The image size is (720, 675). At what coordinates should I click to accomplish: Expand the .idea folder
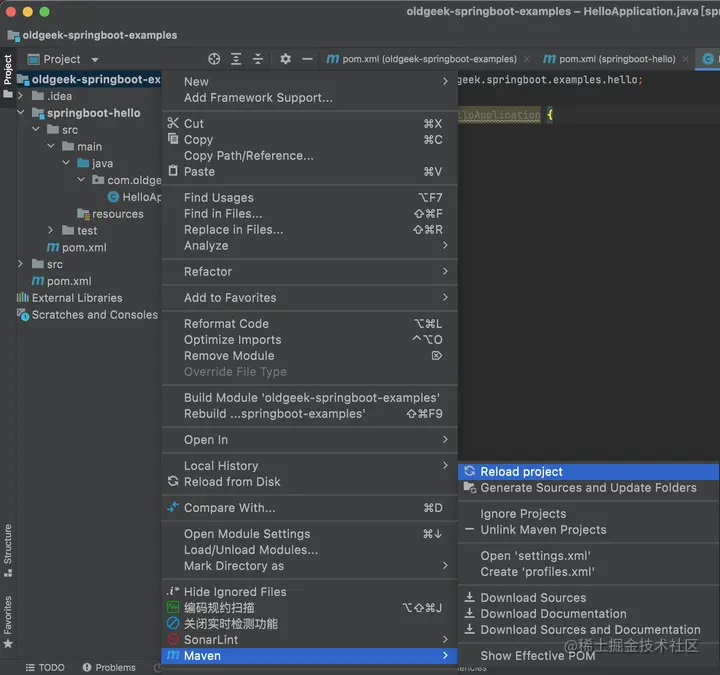click(x=20, y=96)
